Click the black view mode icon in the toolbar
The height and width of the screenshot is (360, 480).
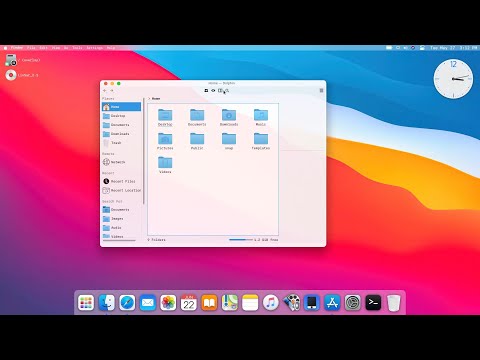coord(206,91)
